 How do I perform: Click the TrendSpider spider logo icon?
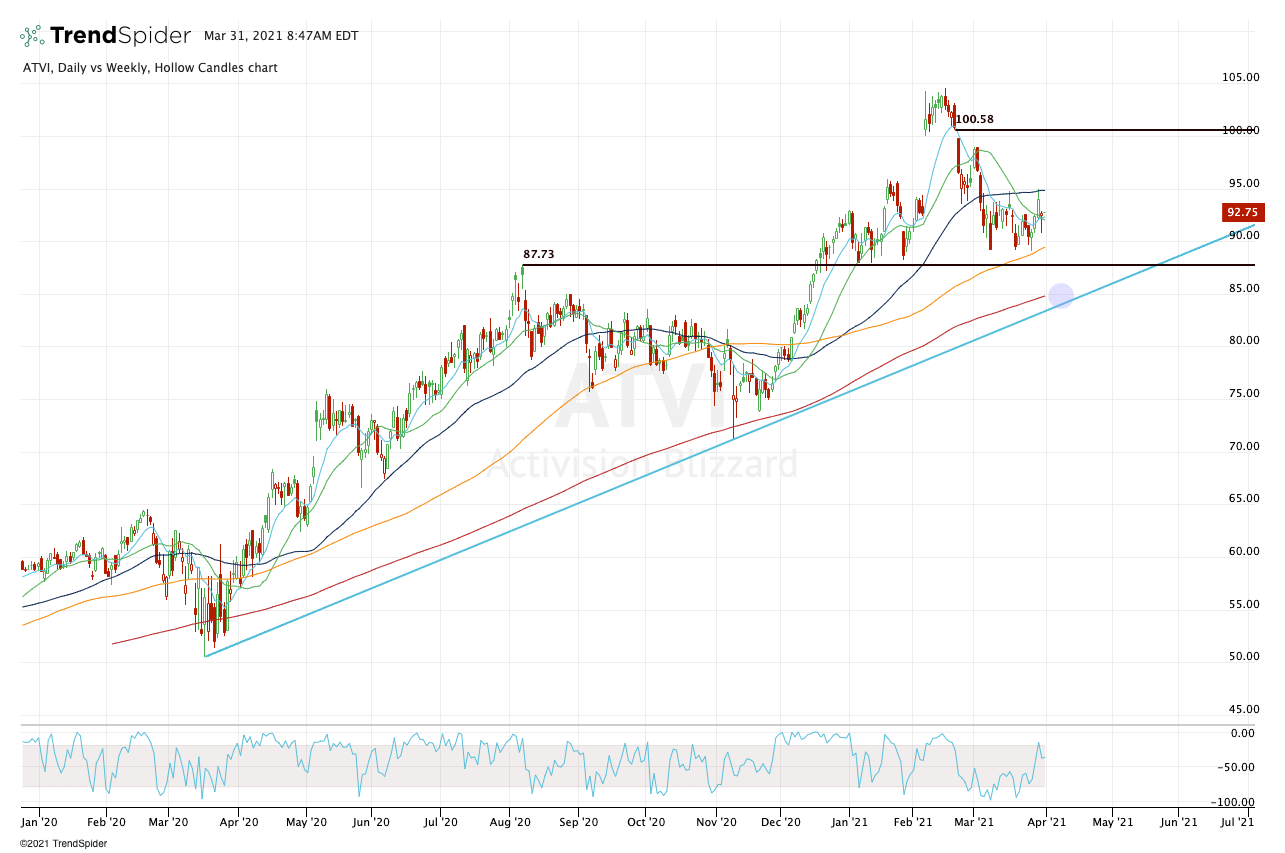click(x=32, y=36)
